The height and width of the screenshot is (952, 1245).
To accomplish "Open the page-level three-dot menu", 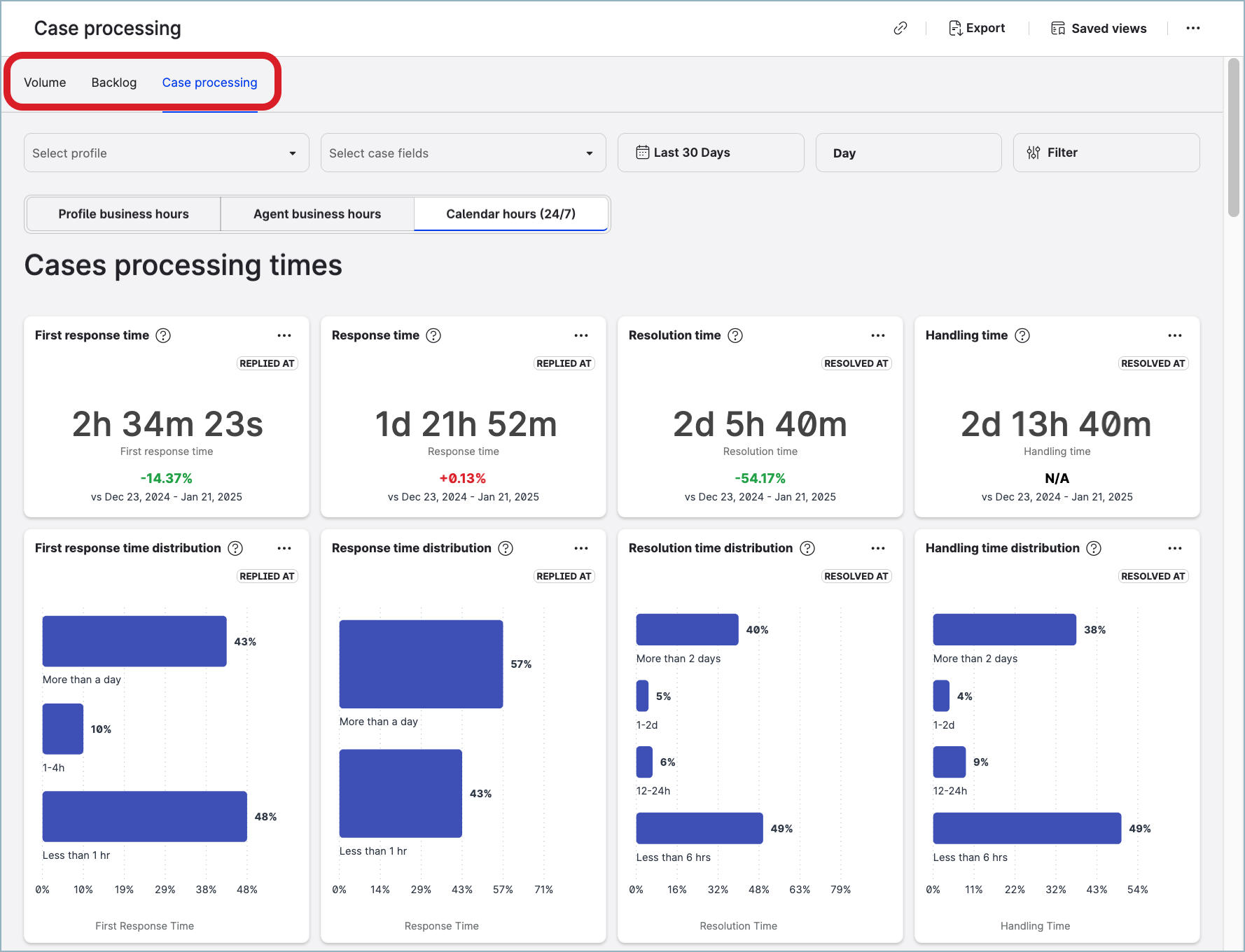I will pyautogui.click(x=1192, y=28).
